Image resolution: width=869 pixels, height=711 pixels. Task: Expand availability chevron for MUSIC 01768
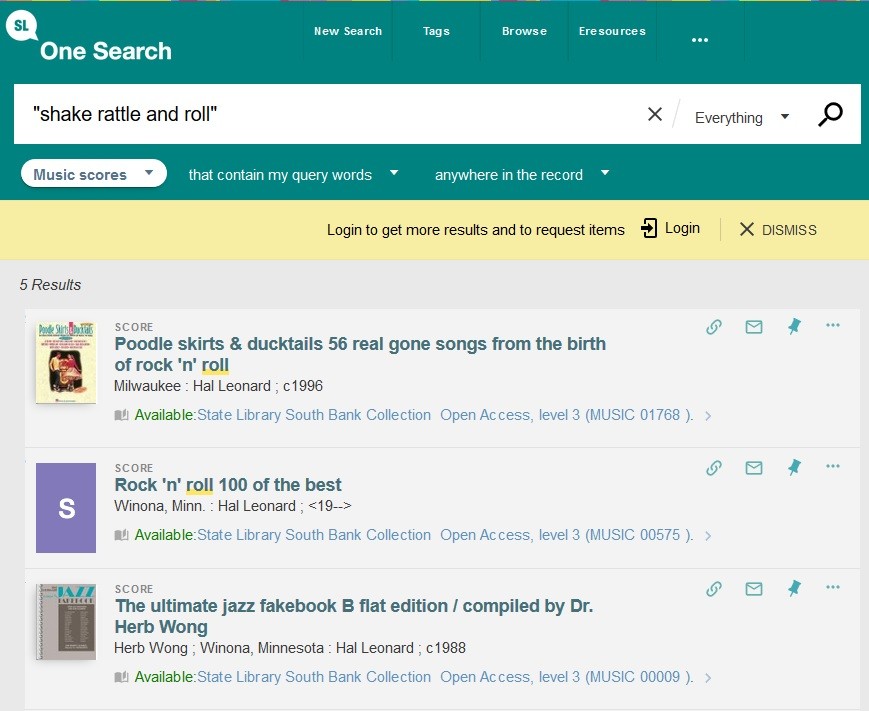pos(708,416)
